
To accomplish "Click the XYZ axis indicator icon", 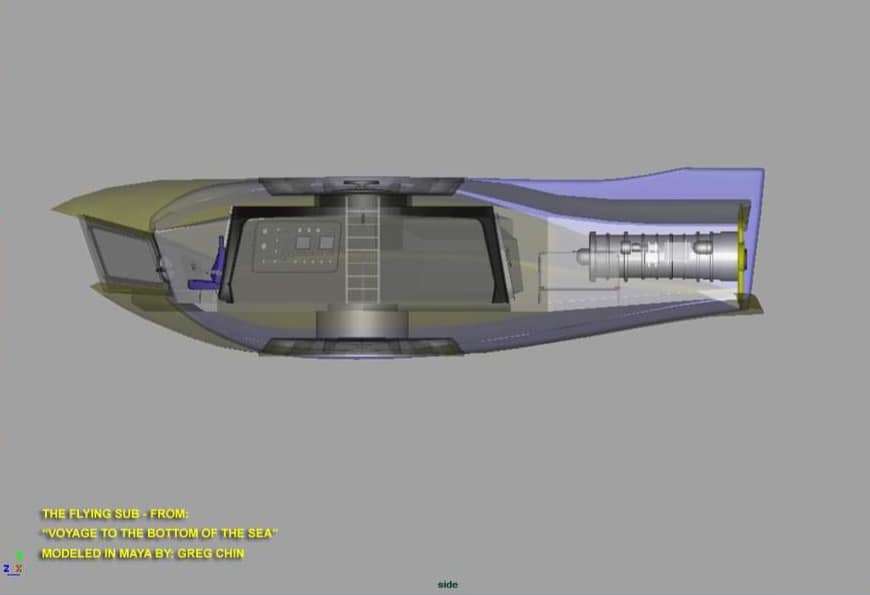I will click(x=14, y=563).
